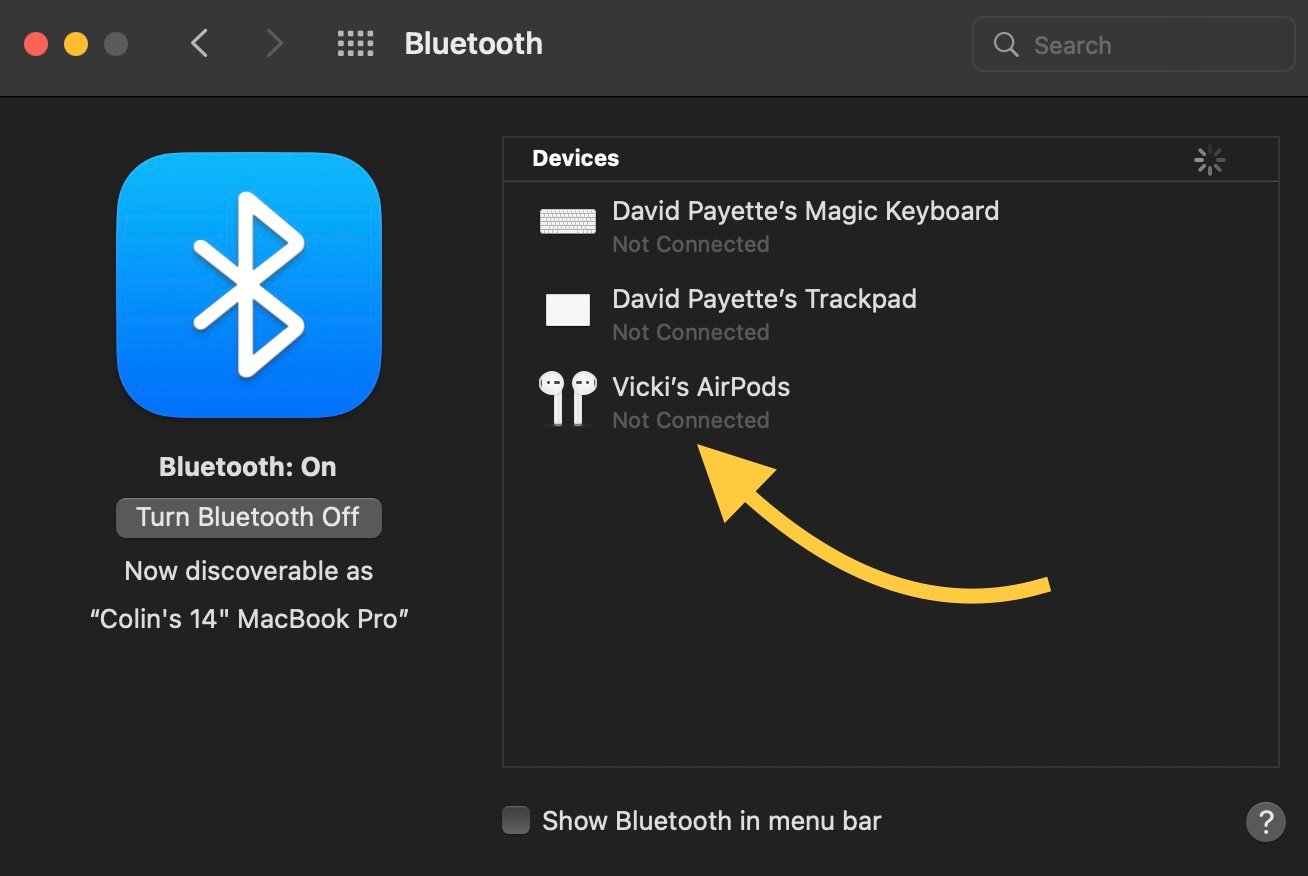Click Not Connected under Trackpad
Viewport: 1308px width, 876px height.
pyautogui.click(x=691, y=332)
